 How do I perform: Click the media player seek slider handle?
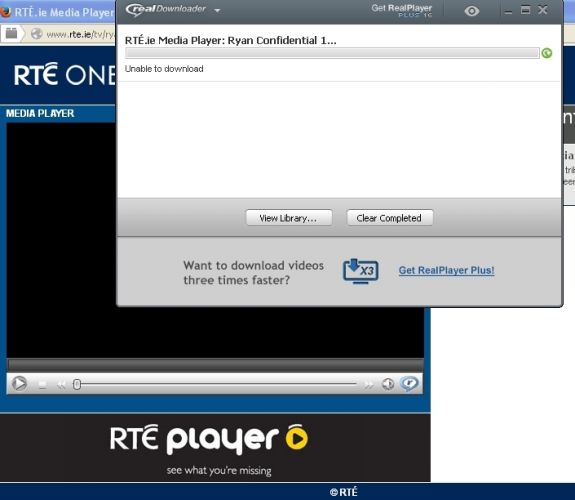point(77,384)
